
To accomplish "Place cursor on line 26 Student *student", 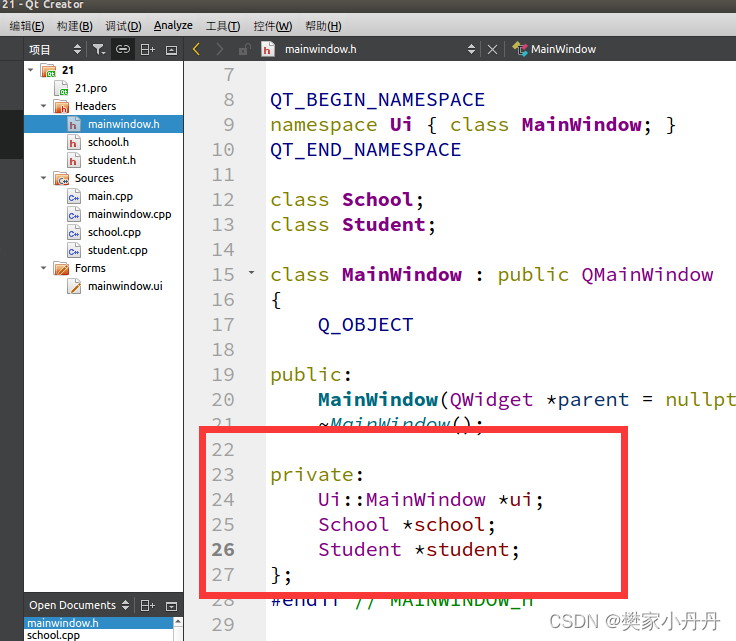I will coord(419,549).
